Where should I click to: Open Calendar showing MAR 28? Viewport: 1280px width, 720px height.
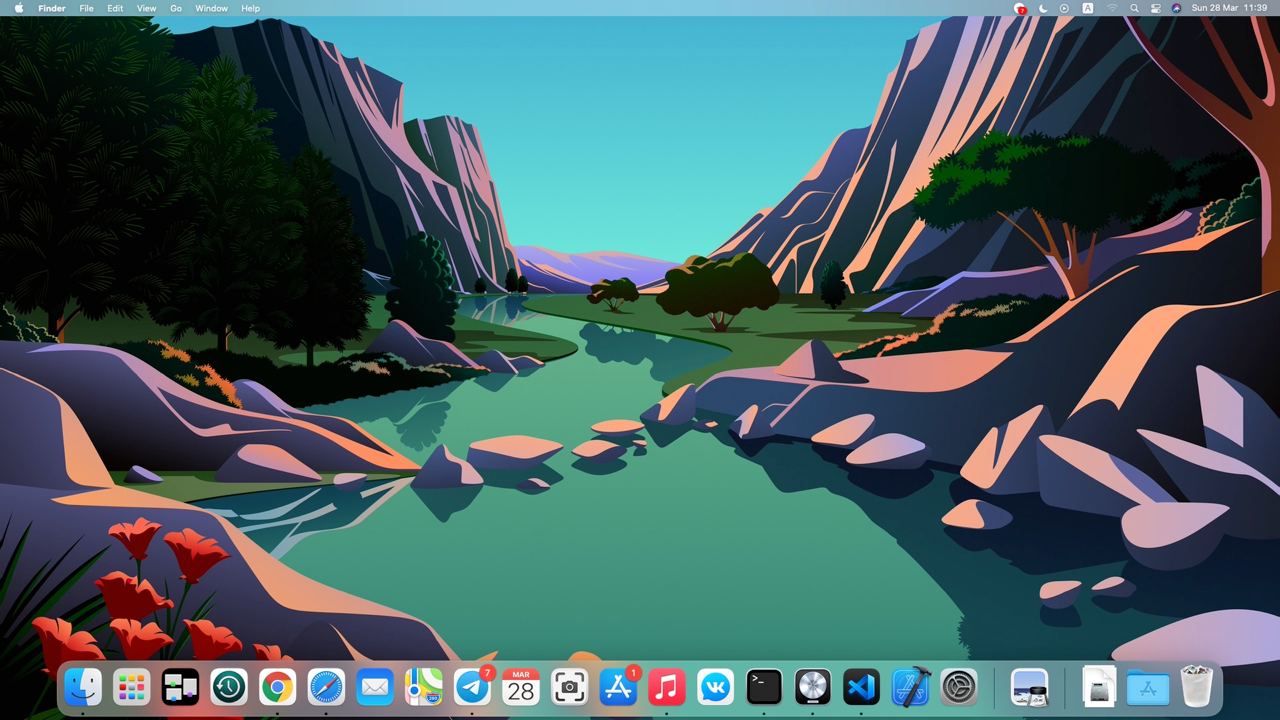pyautogui.click(x=520, y=687)
